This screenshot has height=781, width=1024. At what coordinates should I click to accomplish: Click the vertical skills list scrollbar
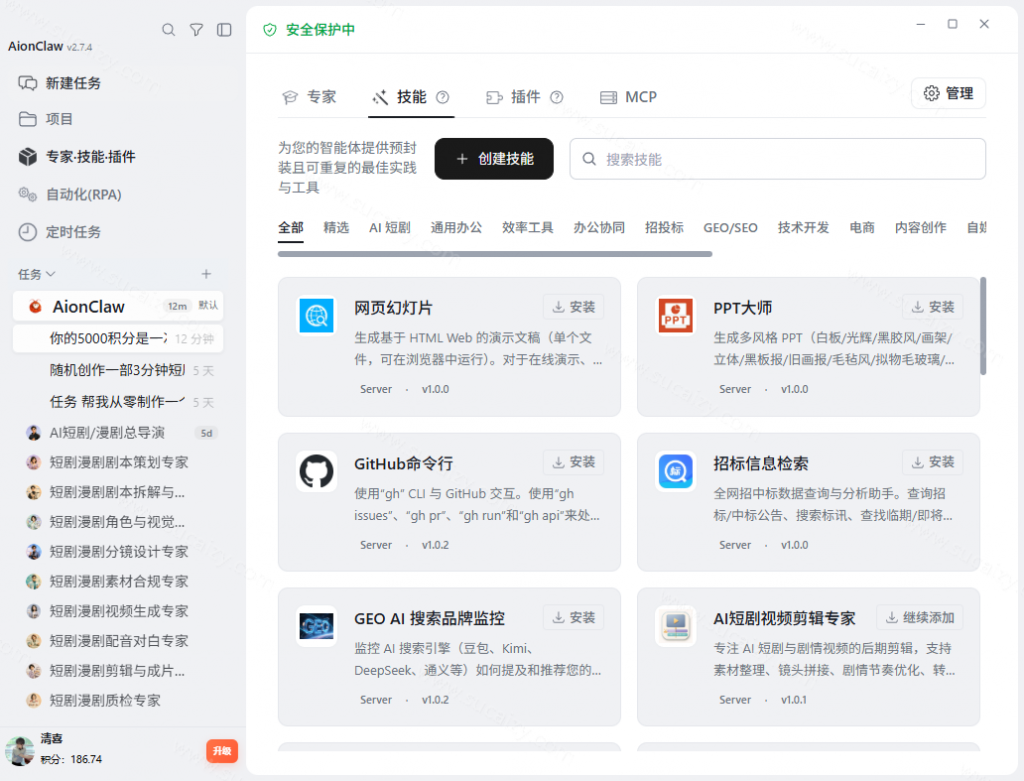(x=983, y=326)
